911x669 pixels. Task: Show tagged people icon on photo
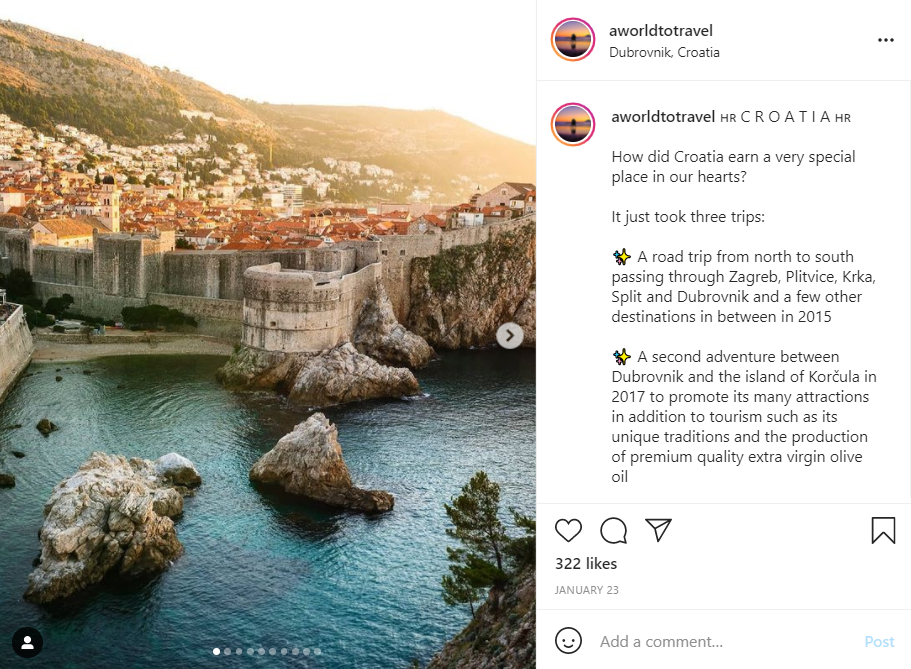[28, 642]
